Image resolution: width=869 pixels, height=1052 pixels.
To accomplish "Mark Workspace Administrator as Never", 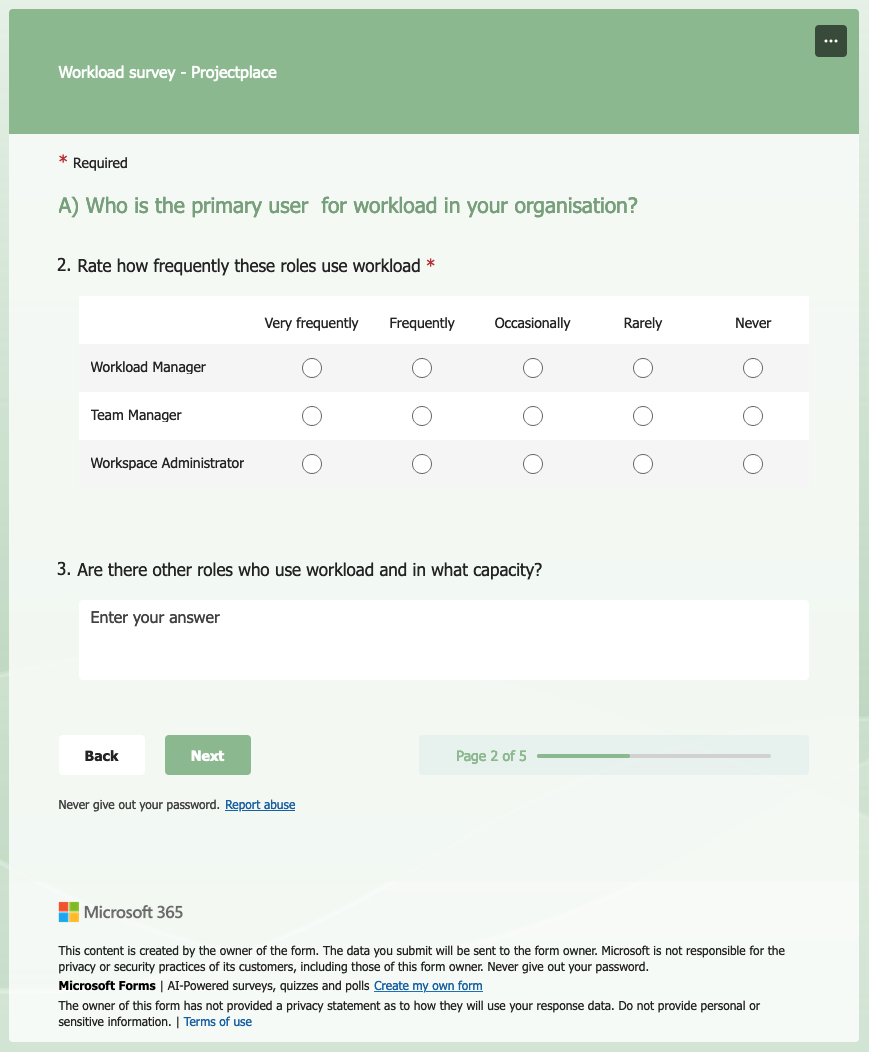I will 753,464.
